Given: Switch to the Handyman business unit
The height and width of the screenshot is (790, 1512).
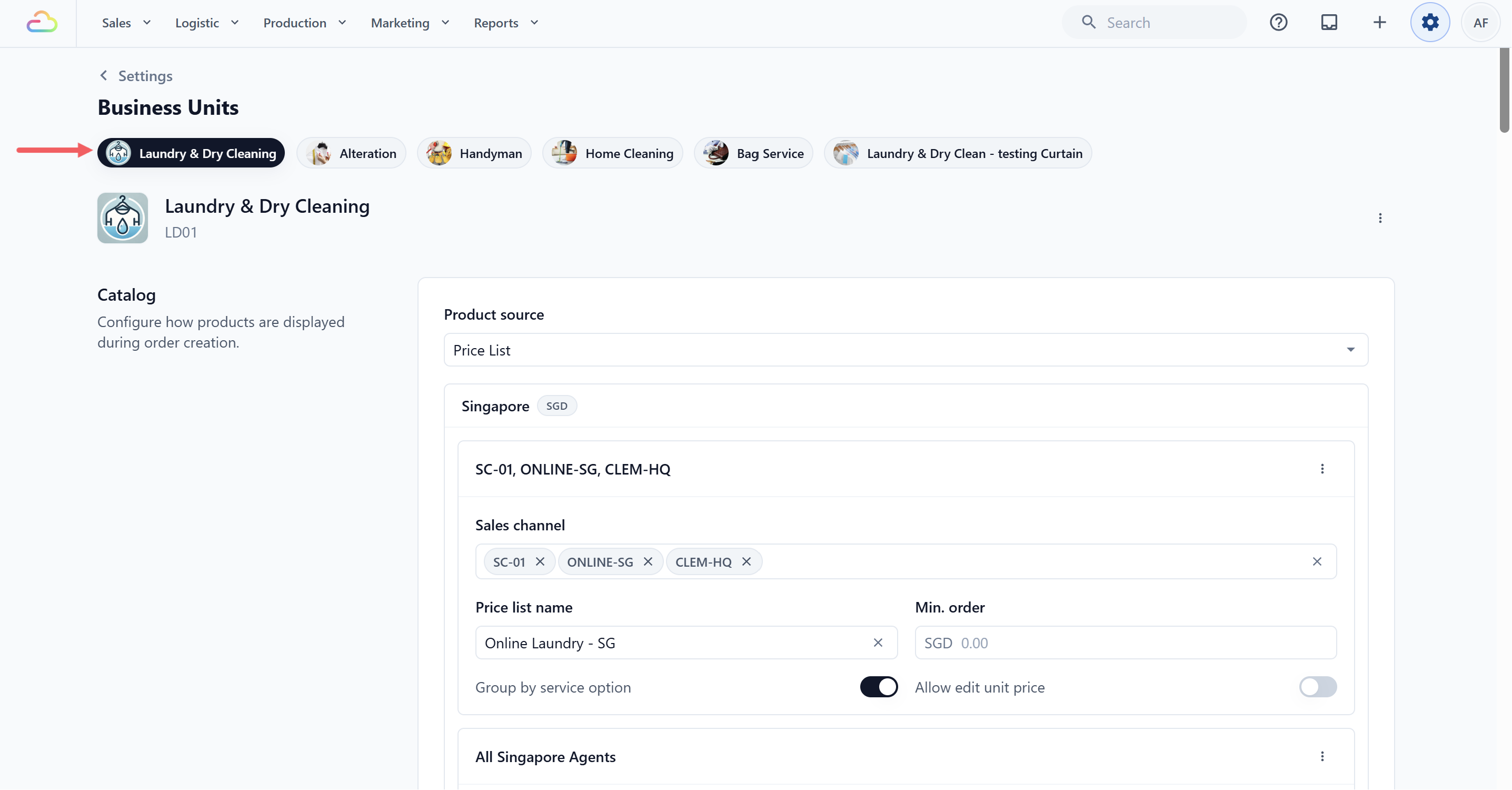Looking at the screenshot, I should click(474, 153).
